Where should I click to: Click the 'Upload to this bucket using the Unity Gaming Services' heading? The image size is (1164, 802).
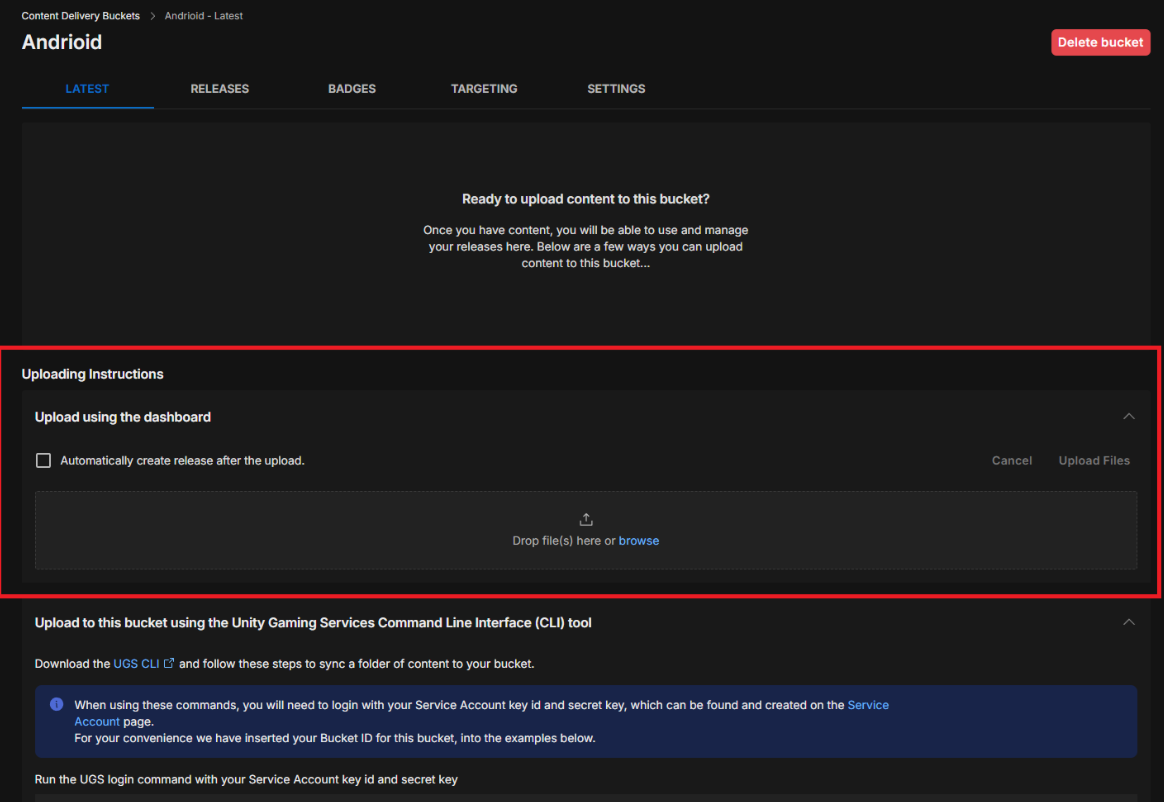[x=313, y=622]
